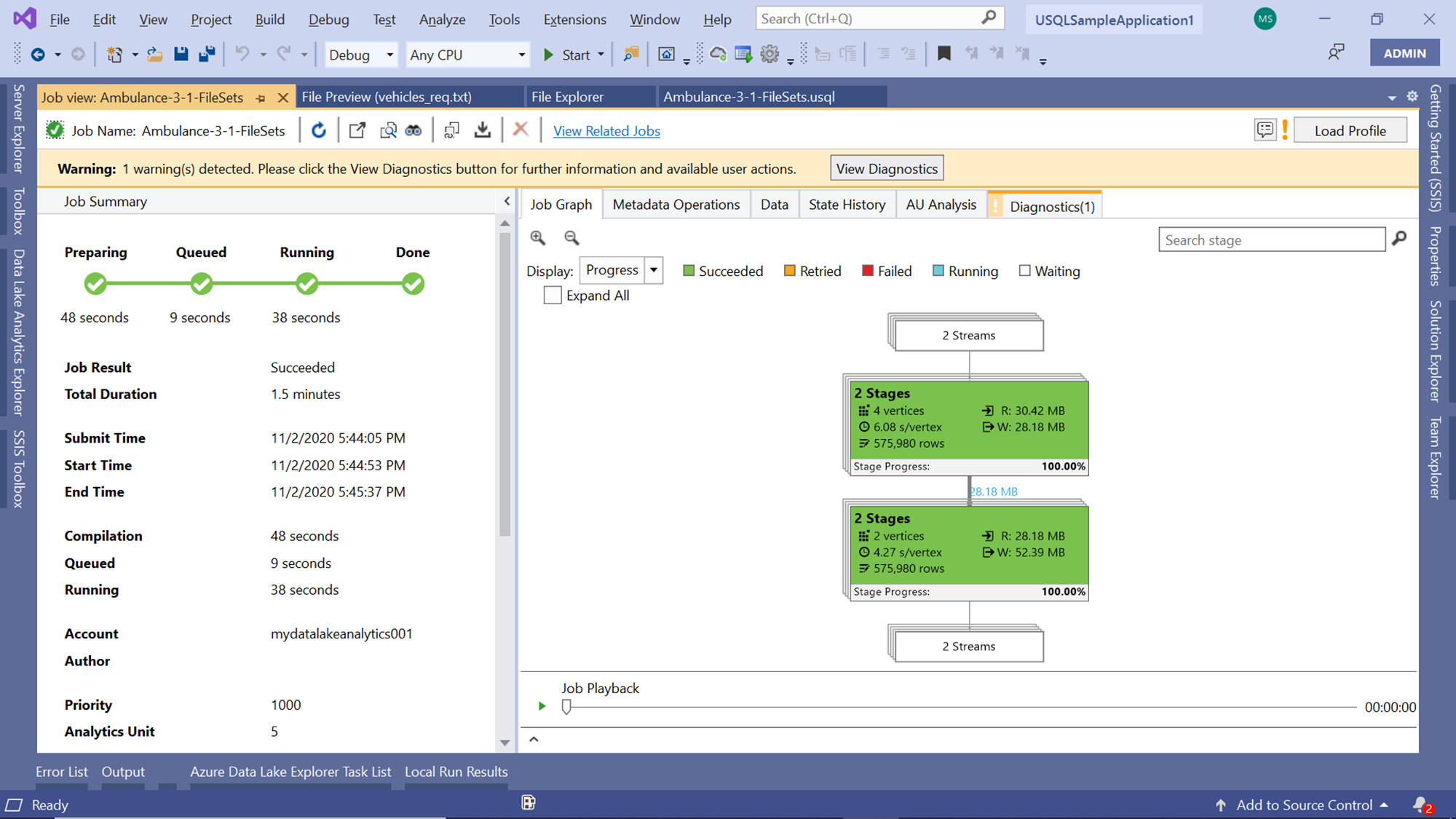Click the Job Playback slider handle

(x=566, y=706)
